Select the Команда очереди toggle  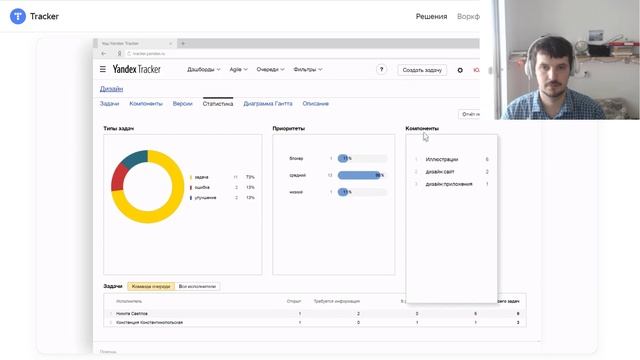pos(151,287)
